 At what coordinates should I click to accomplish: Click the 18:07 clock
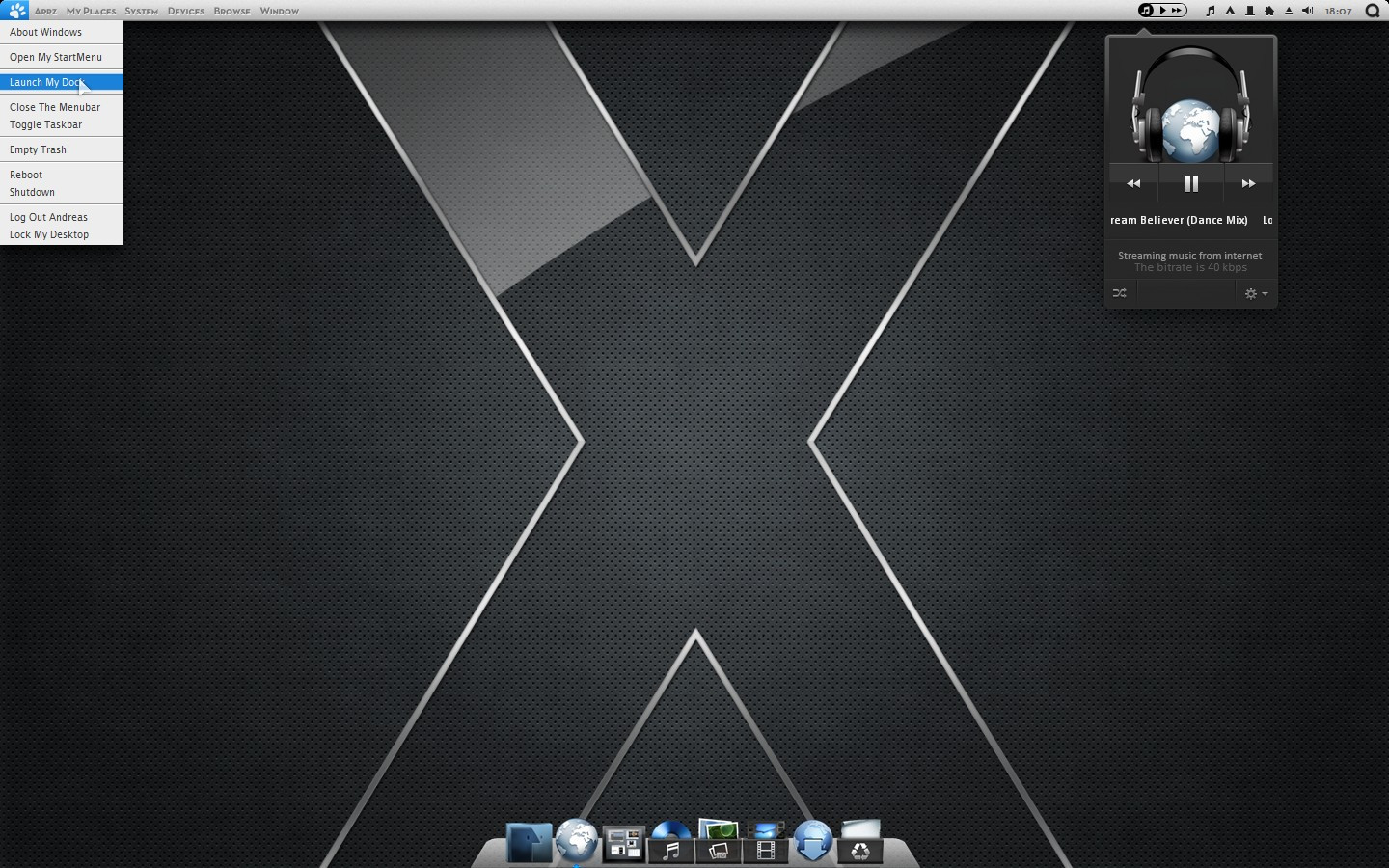tap(1339, 11)
